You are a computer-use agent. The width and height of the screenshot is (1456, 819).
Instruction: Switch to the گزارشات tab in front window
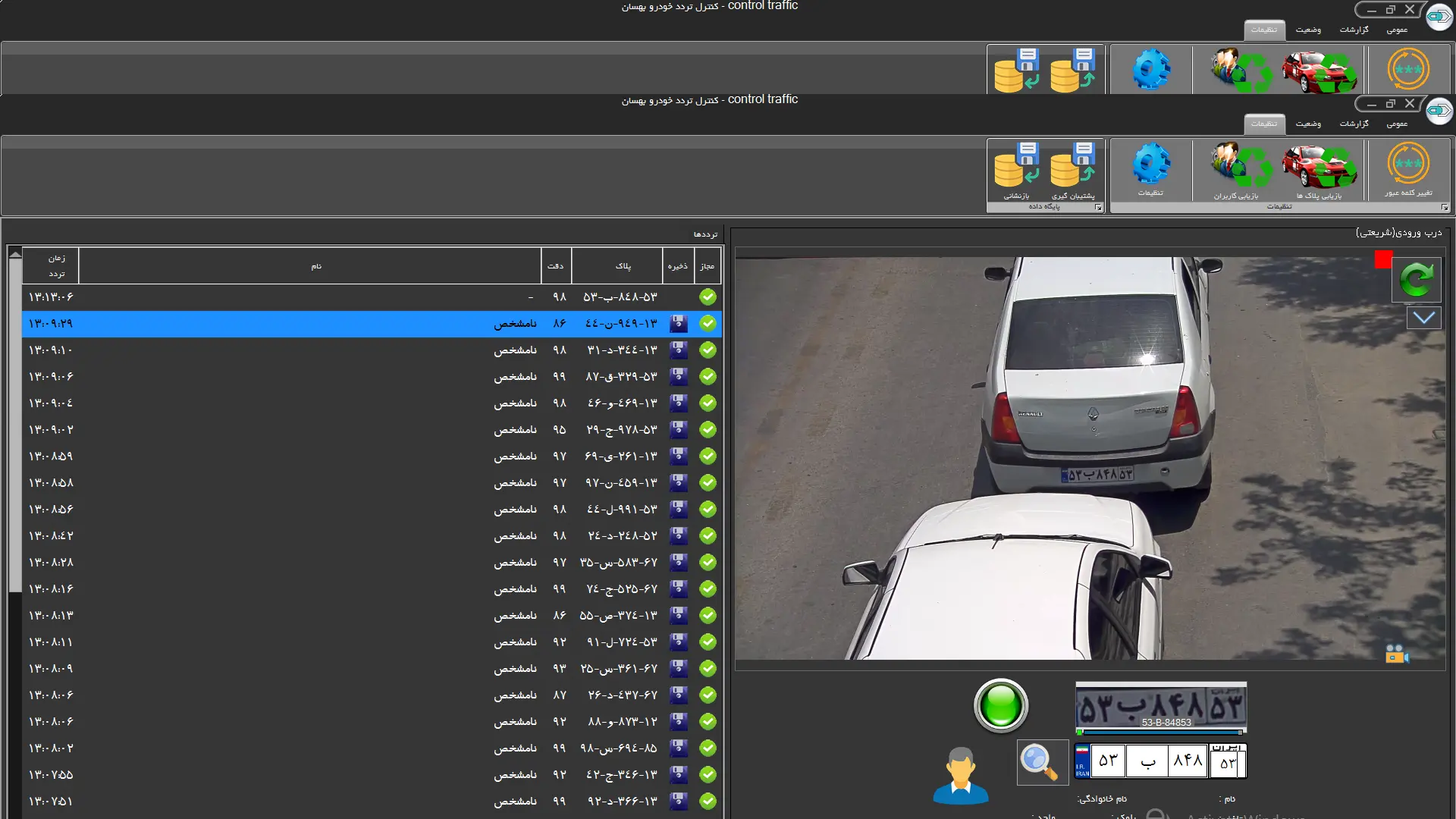pos(1354,124)
